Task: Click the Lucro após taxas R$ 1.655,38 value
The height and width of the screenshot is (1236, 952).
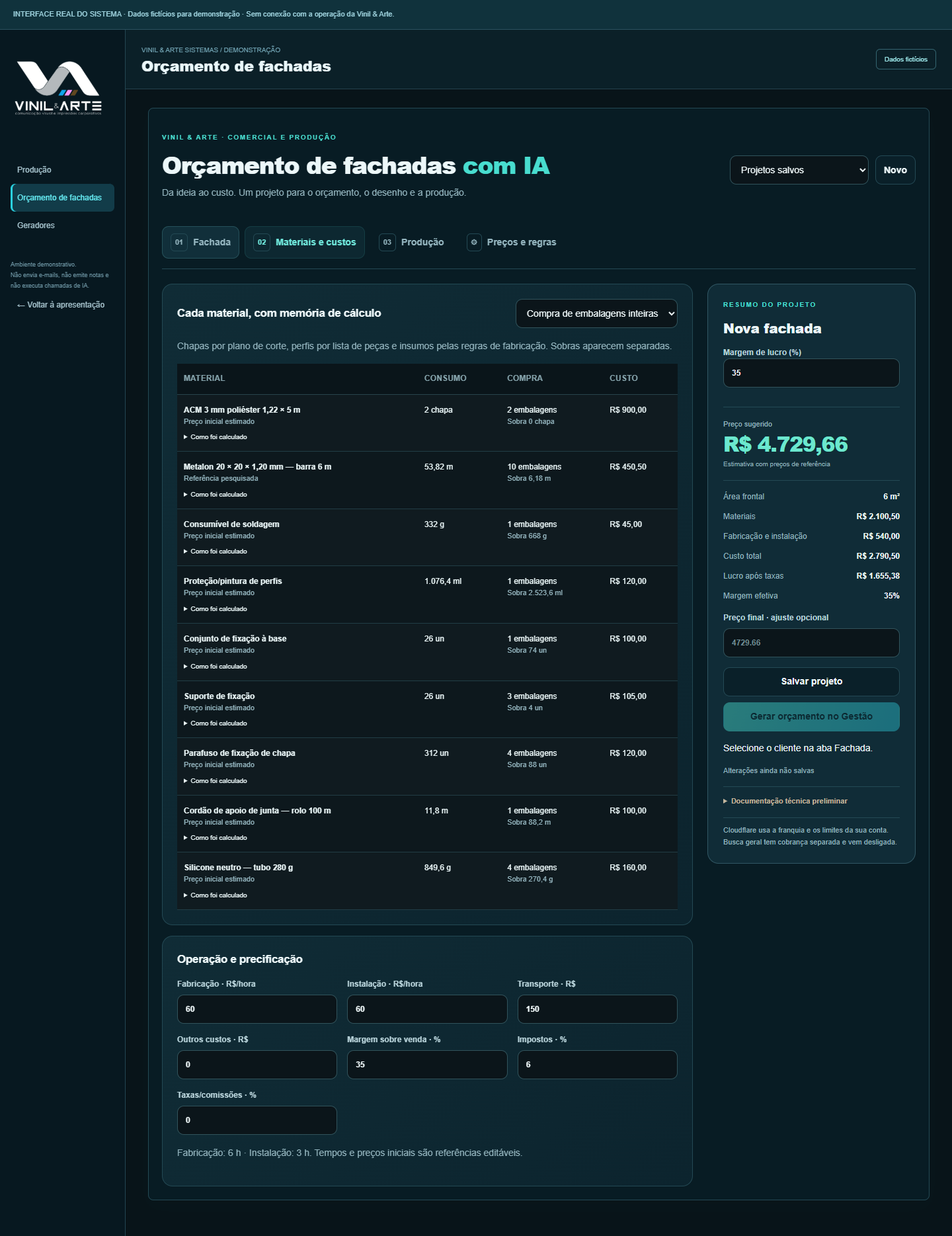Action: click(878, 576)
